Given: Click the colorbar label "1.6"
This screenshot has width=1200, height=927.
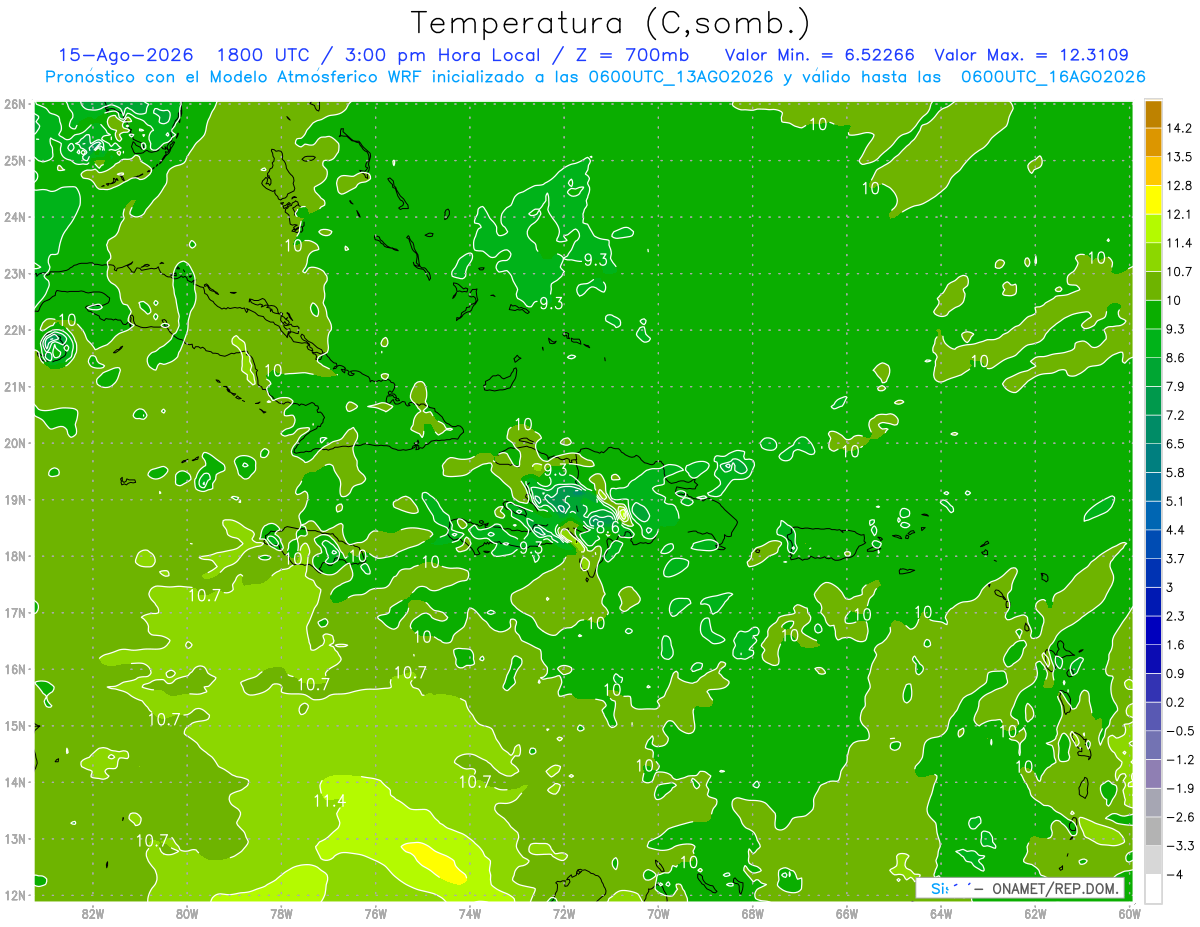Looking at the screenshot, I should (x=1175, y=644).
